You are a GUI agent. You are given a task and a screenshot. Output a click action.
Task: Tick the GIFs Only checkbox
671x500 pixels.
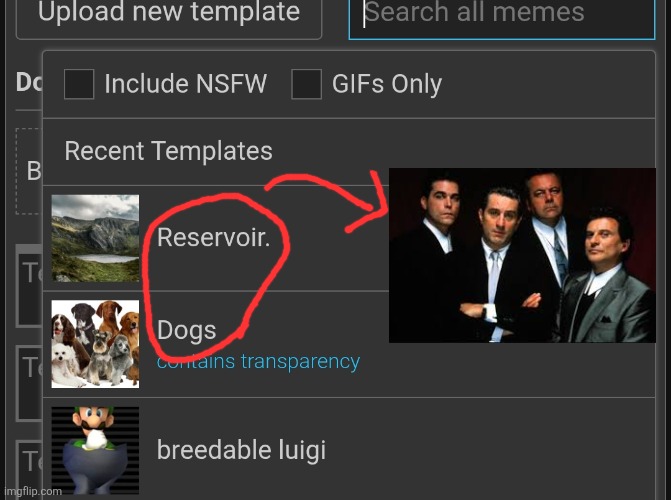coord(306,84)
